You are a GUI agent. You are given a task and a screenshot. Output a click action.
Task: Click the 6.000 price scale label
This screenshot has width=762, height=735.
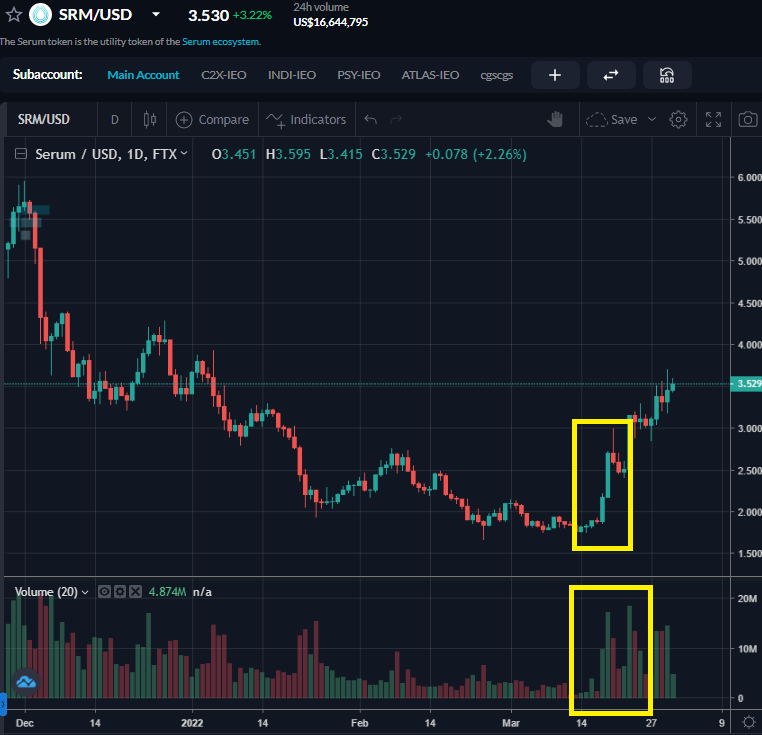point(749,177)
